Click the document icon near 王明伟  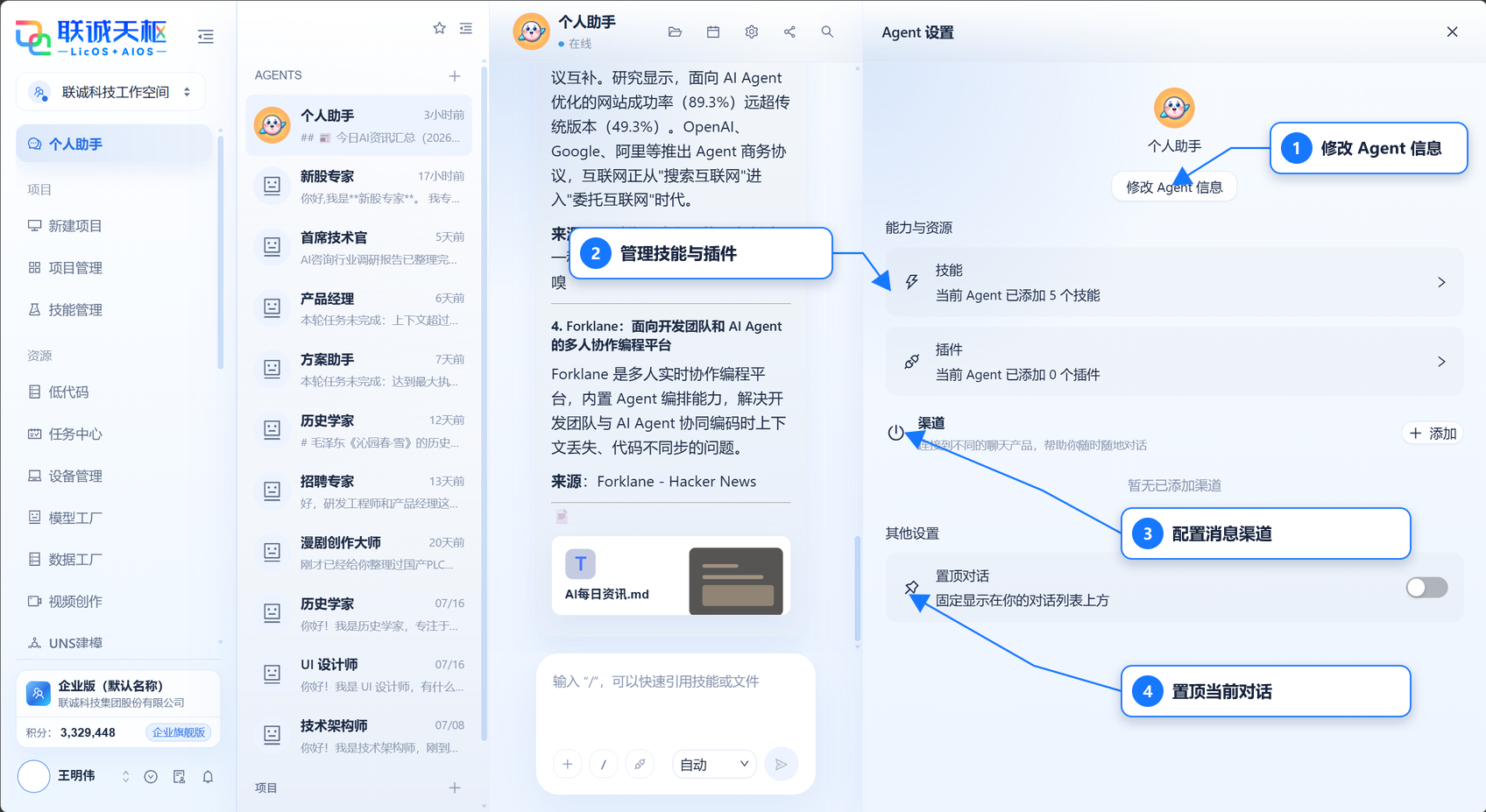pos(180,777)
